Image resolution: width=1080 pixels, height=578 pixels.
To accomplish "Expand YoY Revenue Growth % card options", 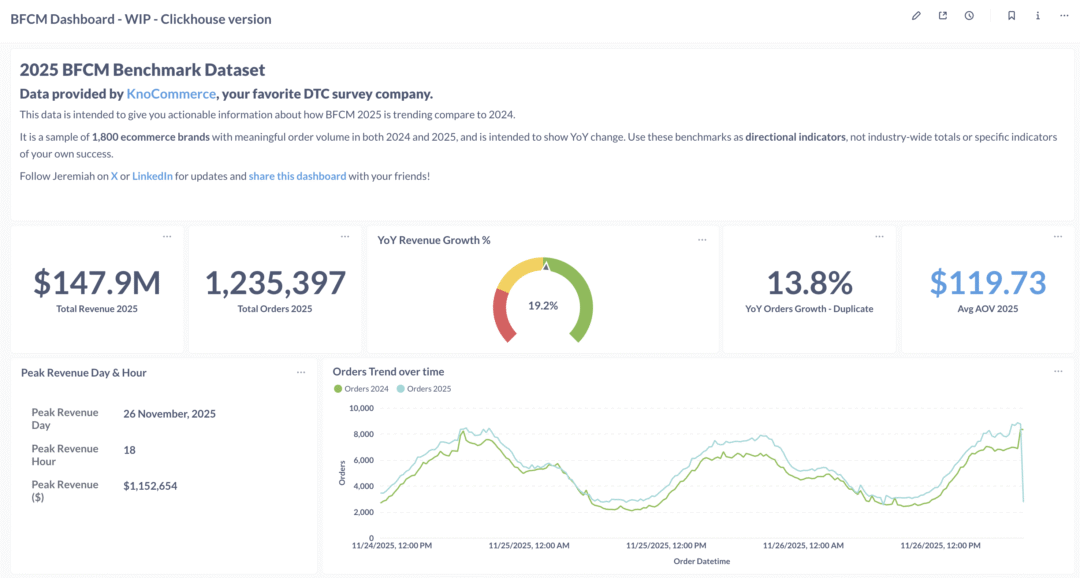I will click(702, 240).
